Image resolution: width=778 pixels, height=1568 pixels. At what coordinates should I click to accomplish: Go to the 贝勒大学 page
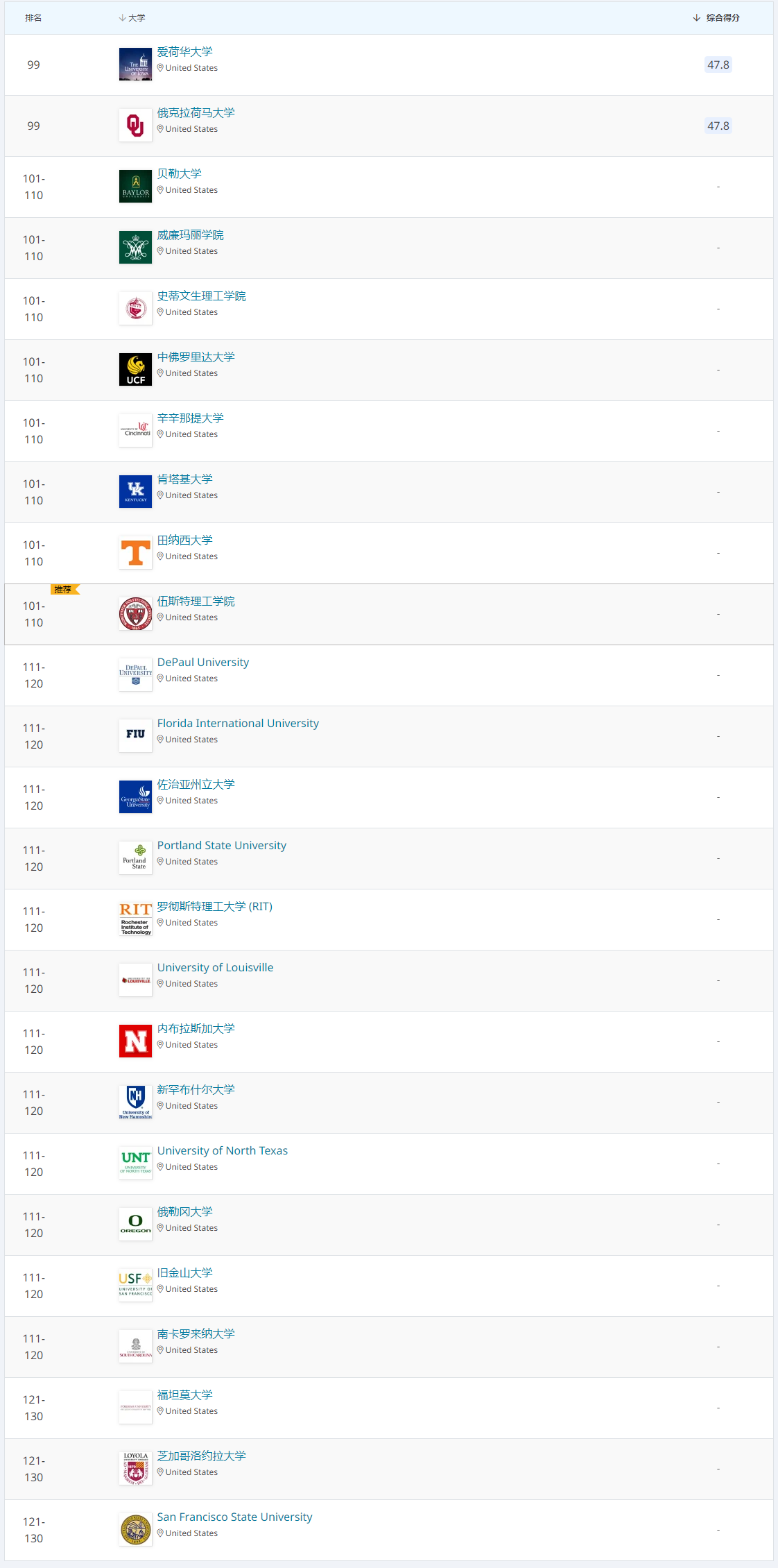180,174
